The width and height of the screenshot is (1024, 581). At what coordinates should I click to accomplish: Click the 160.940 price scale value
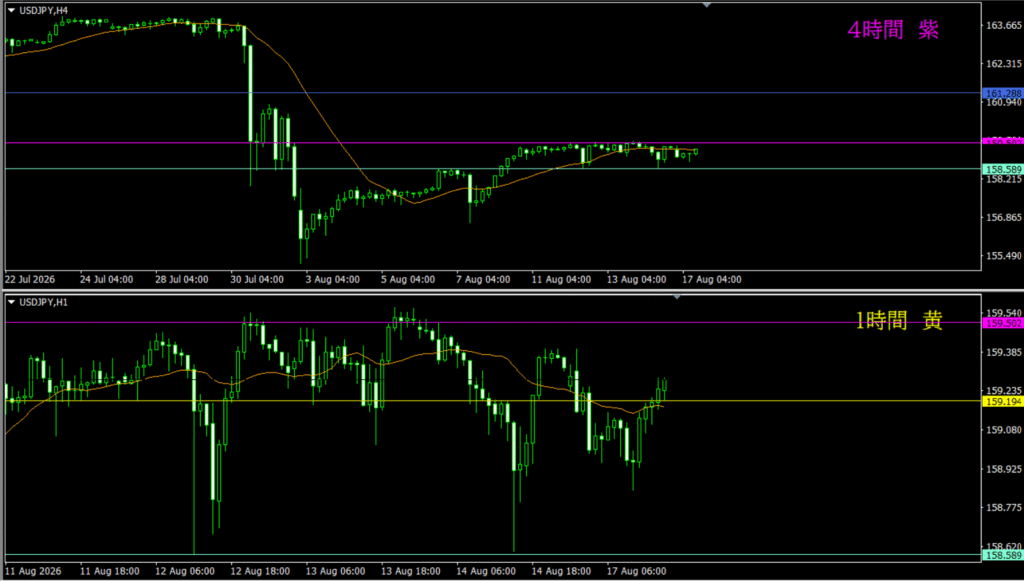coord(1004,102)
